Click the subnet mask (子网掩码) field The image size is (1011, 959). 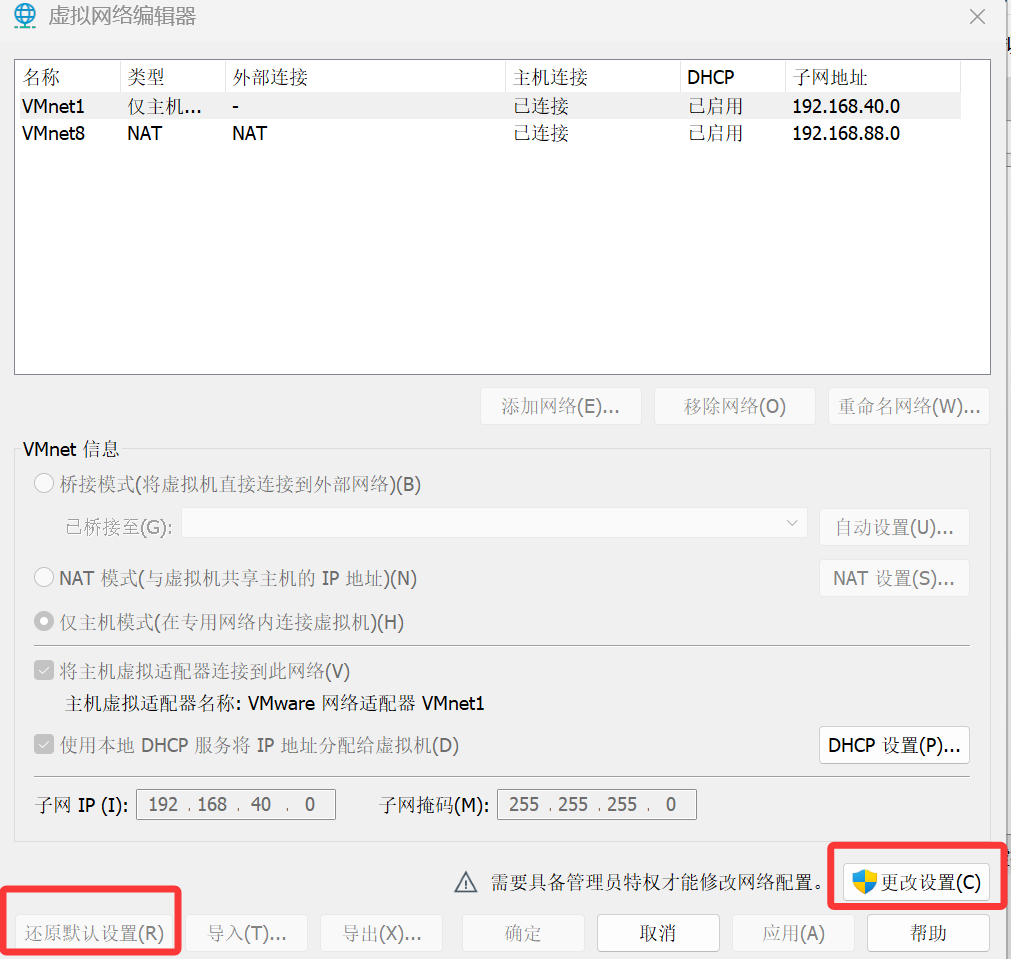596,804
